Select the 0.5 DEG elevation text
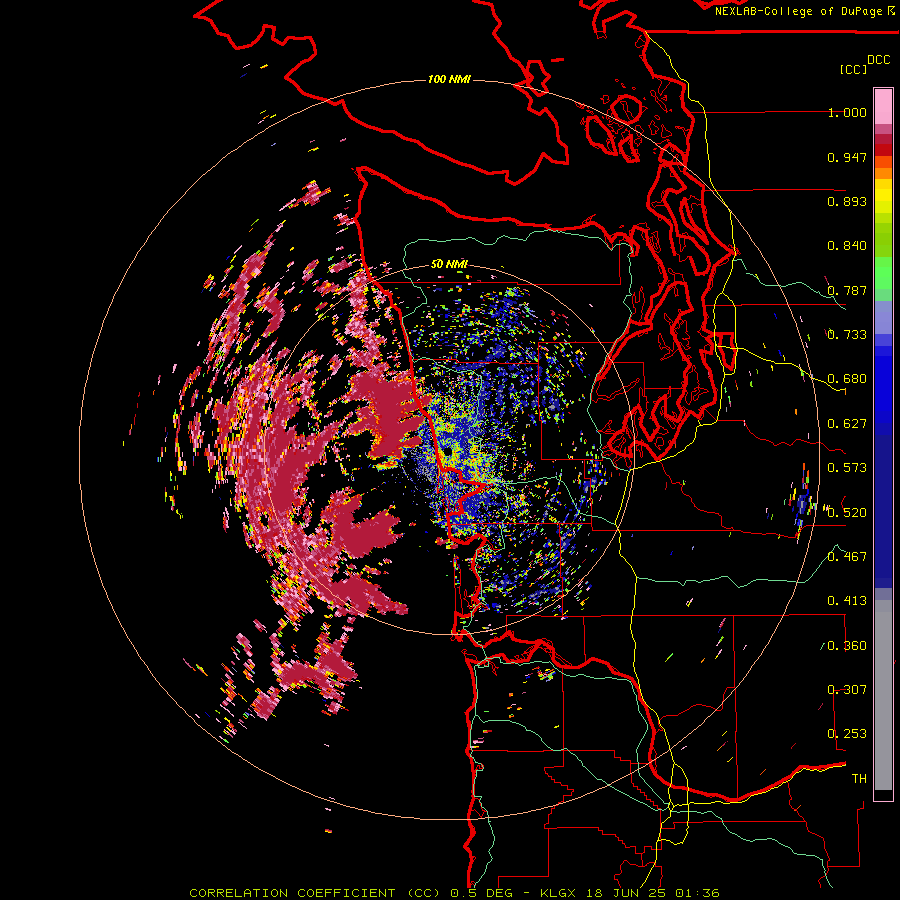This screenshot has height=900, width=900. point(483,893)
